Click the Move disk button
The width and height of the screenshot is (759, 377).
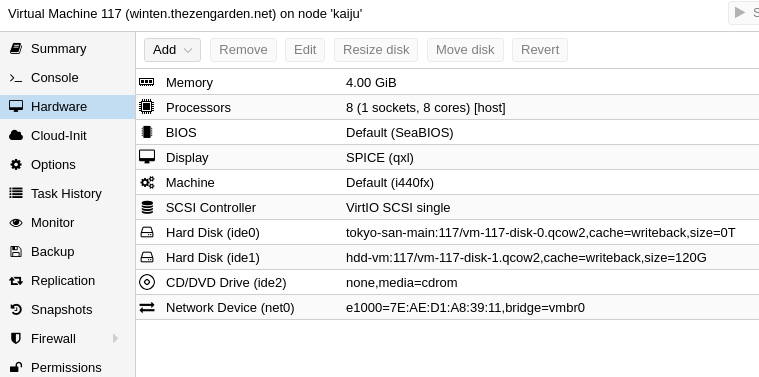465,50
